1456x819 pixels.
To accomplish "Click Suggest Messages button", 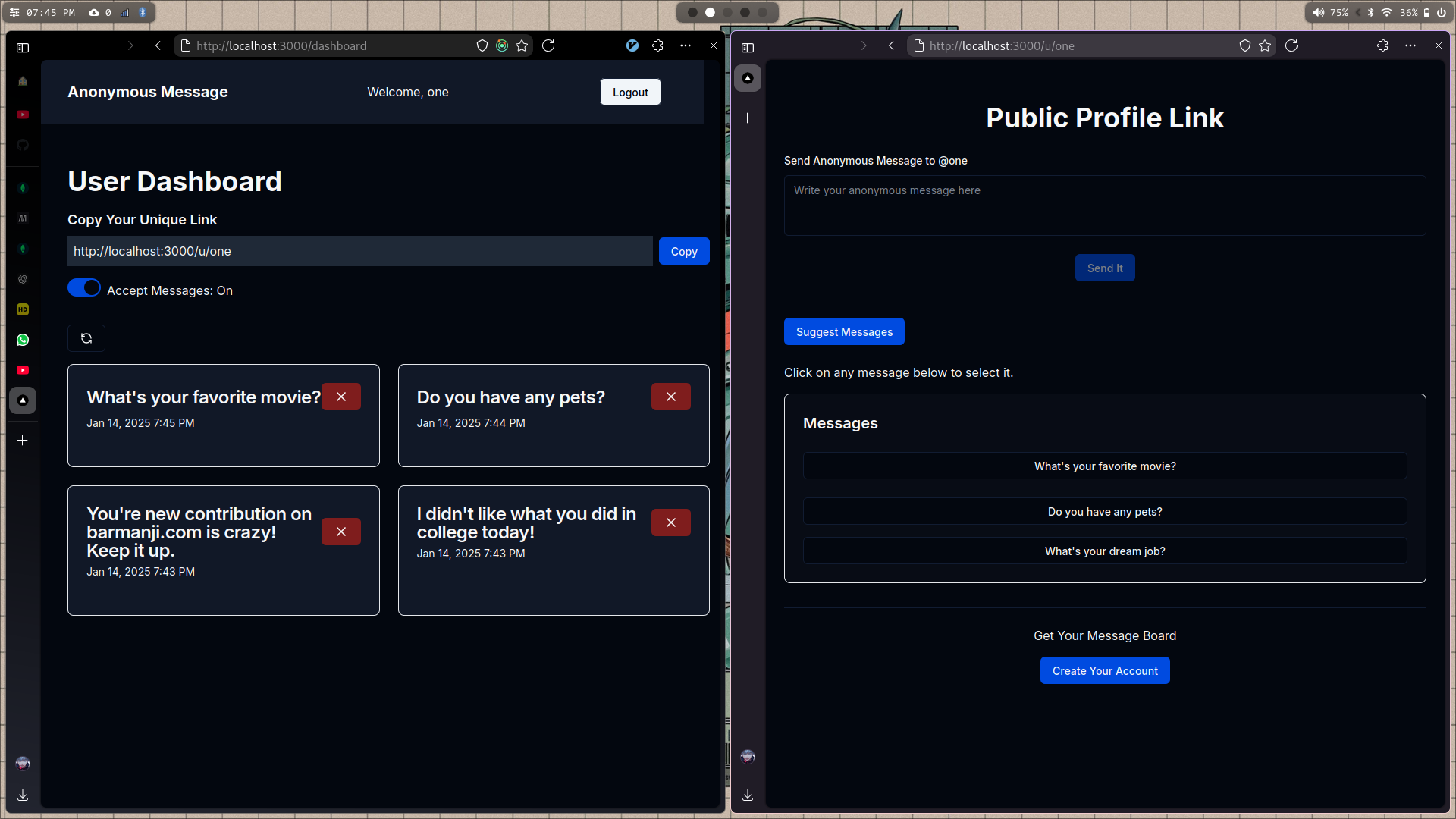I will [844, 331].
